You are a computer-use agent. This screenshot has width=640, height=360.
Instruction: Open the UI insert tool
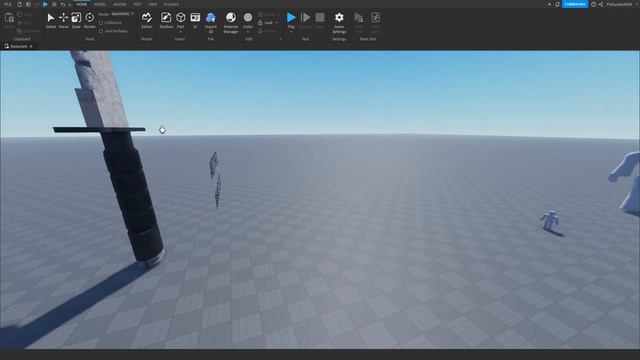click(195, 18)
